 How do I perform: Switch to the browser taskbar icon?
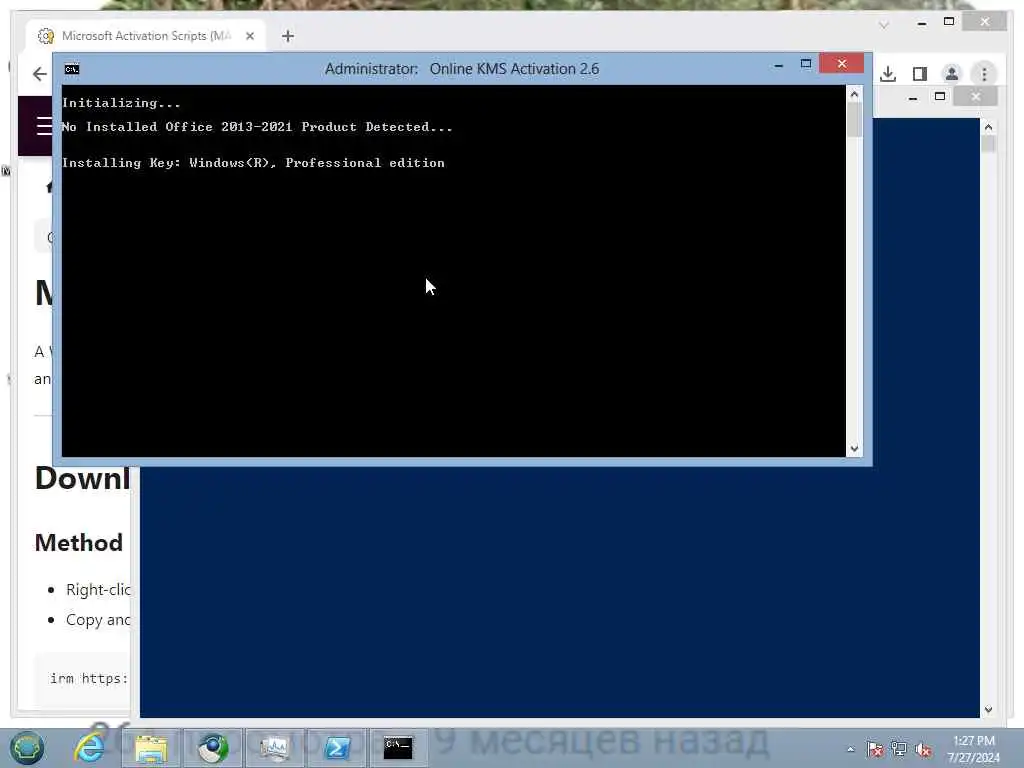[213, 748]
